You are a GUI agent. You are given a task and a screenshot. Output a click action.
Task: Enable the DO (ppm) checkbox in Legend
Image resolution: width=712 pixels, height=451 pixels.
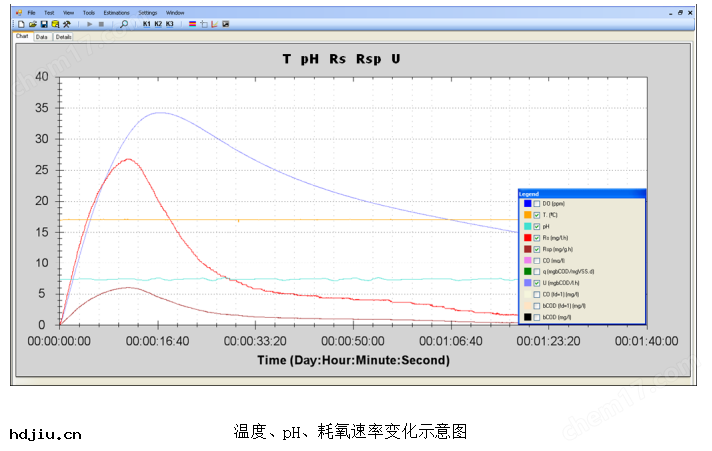pos(537,204)
